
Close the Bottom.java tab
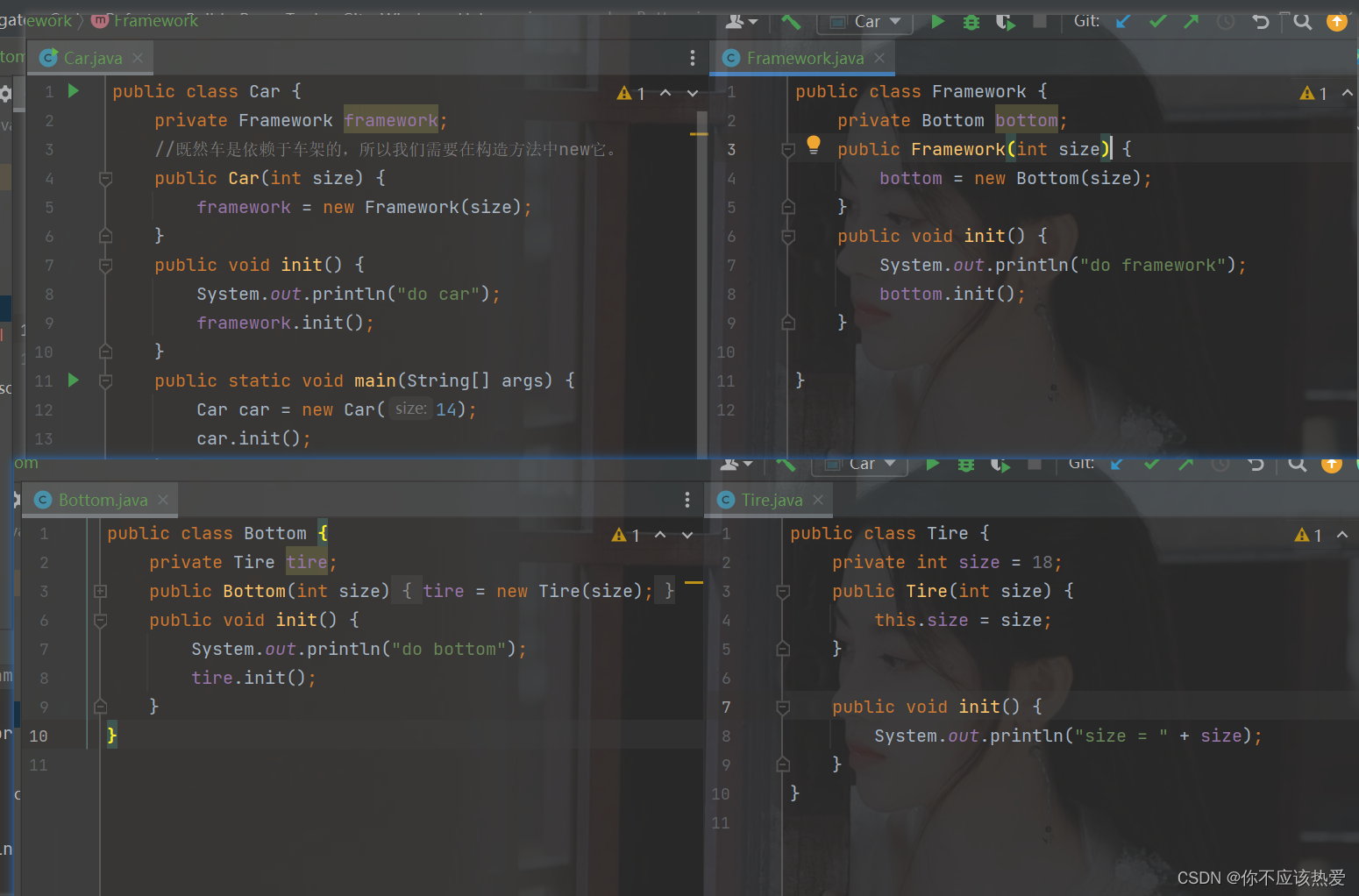(x=163, y=500)
